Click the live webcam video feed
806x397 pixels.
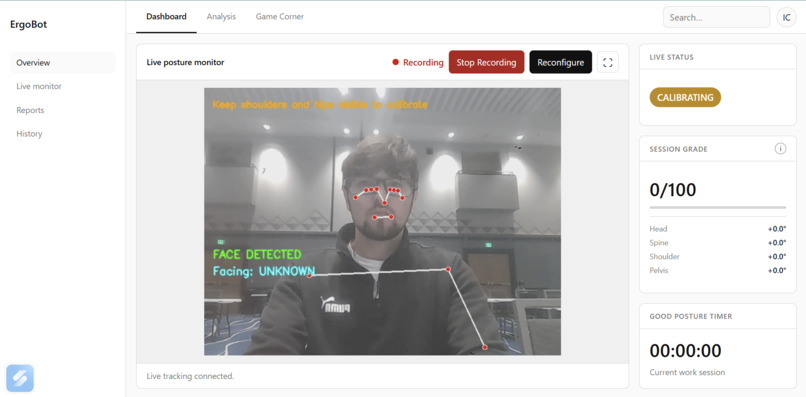coord(382,221)
